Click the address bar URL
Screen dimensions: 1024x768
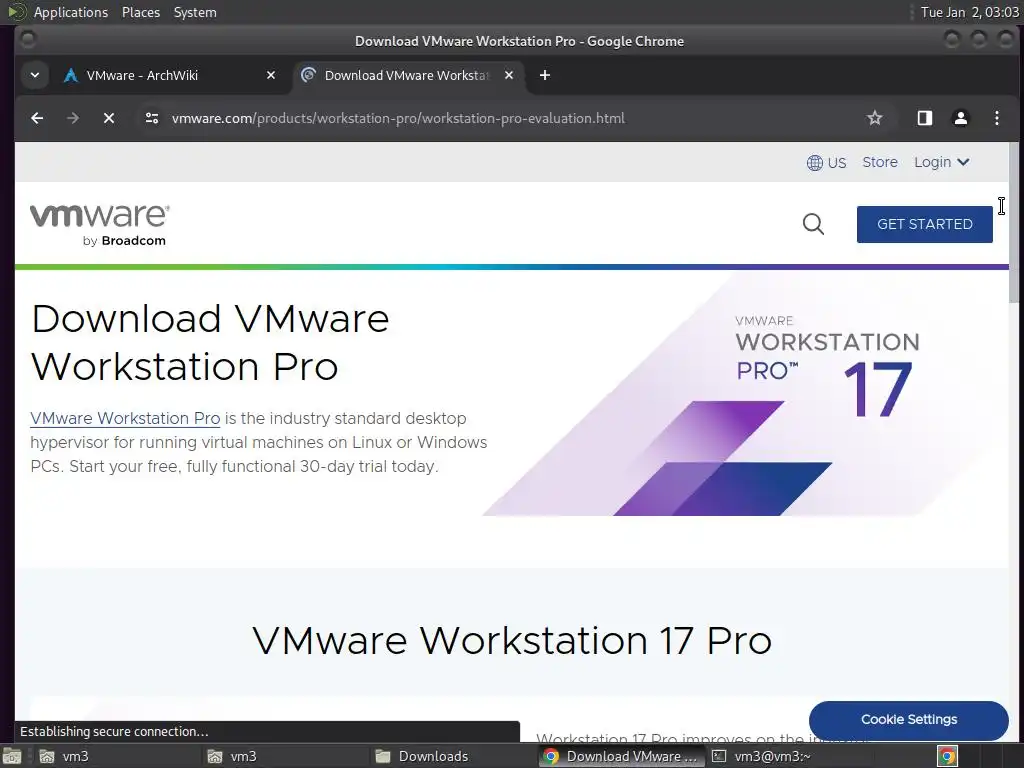(398, 118)
